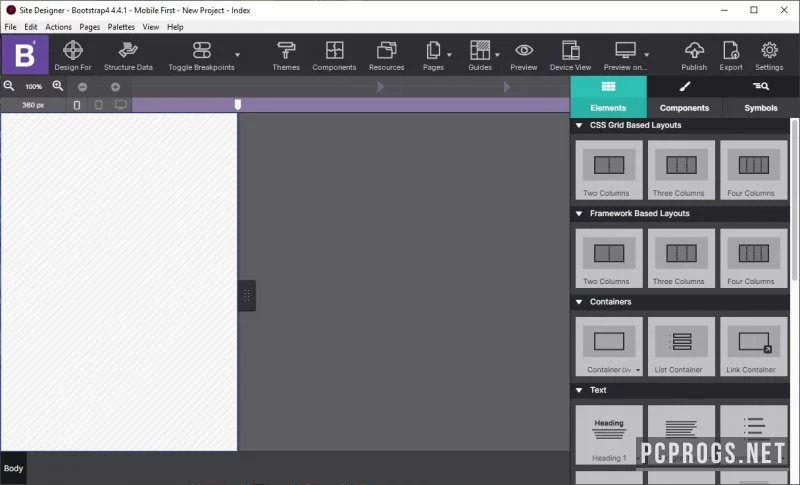Image resolution: width=800 pixels, height=485 pixels.
Task: Click the Pages toolbar icon
Action: click(433, 50)
